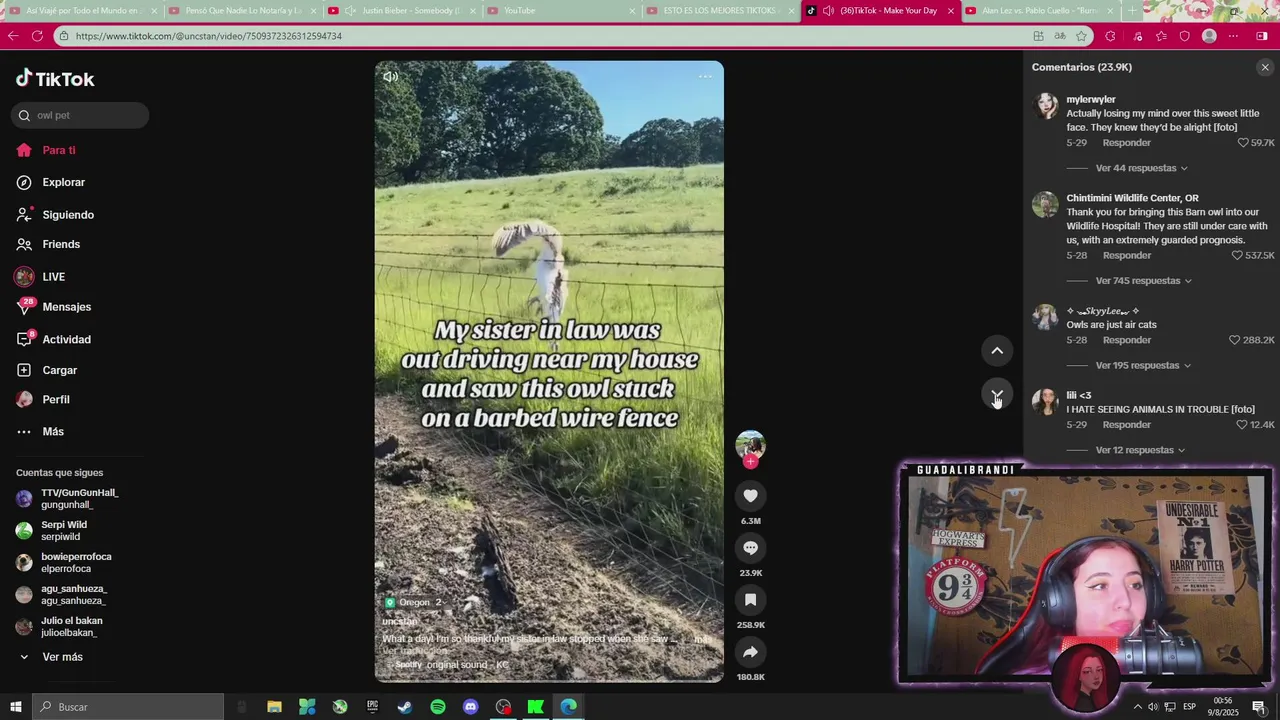This screenshot has width=1280, height=720.
Task: Open the julioelbakan_ followed account
Action: pyautogui.click(x=60, y=626)
